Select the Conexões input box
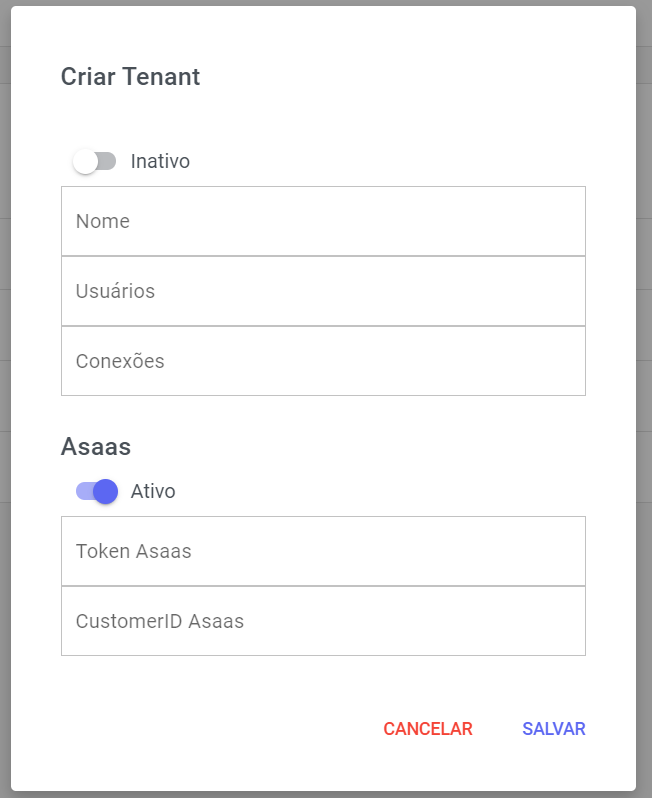Screen dimensions: 652x798 (x=323, y=361)
